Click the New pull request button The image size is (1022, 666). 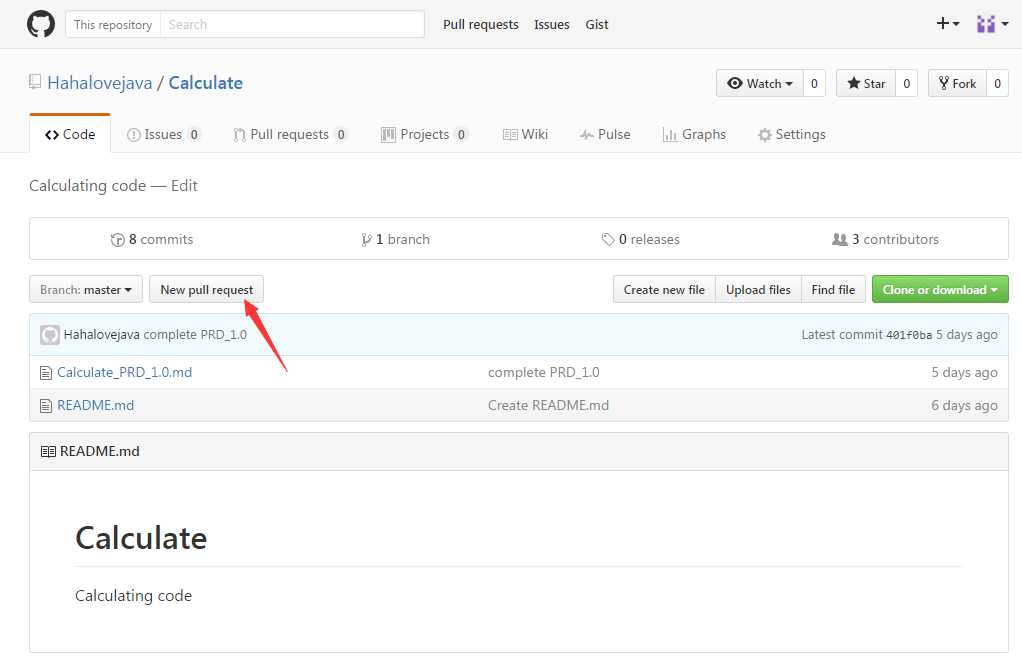207,289
